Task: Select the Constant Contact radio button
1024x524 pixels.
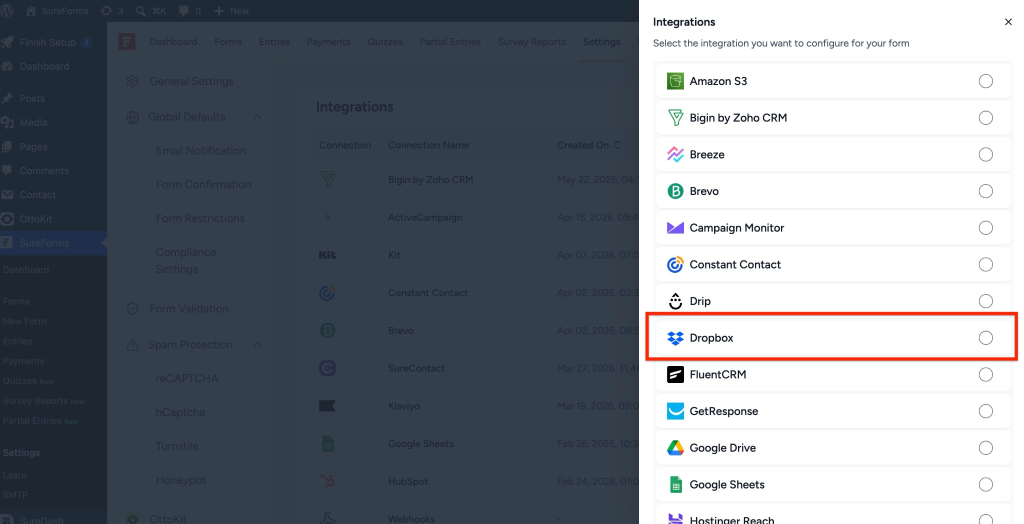Action: click(x=985, y=264)
